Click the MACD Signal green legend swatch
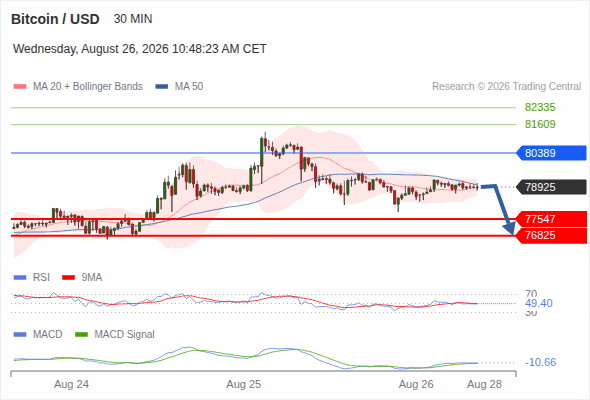 coord(81,335)
